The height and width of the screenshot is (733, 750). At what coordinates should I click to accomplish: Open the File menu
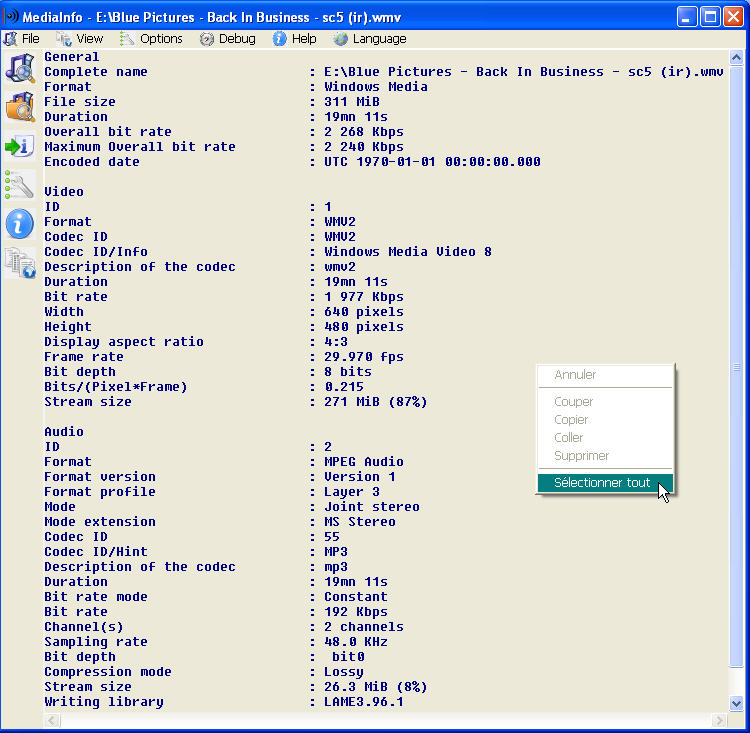point(22,39)
